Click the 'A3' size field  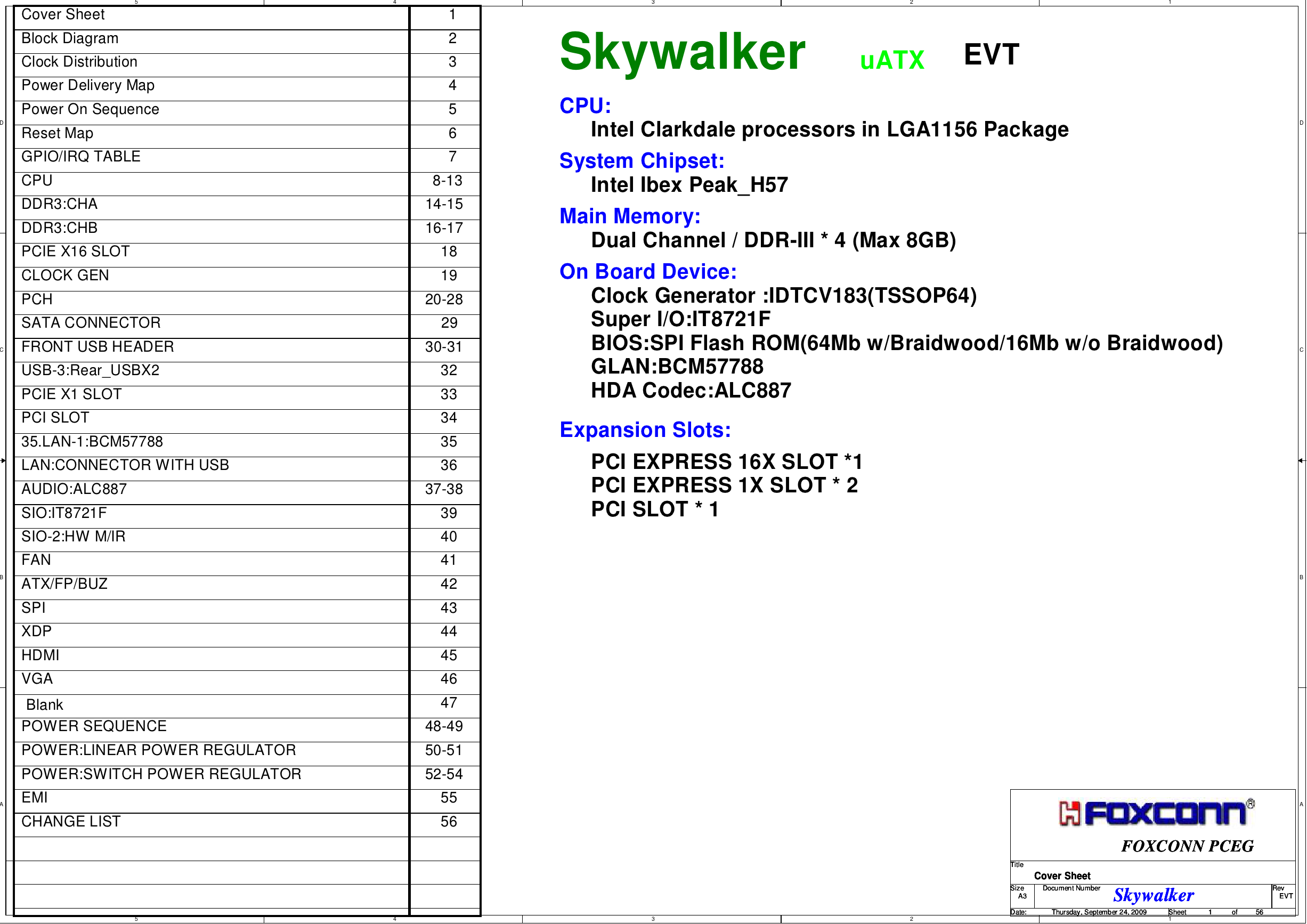pos(1022,896)
